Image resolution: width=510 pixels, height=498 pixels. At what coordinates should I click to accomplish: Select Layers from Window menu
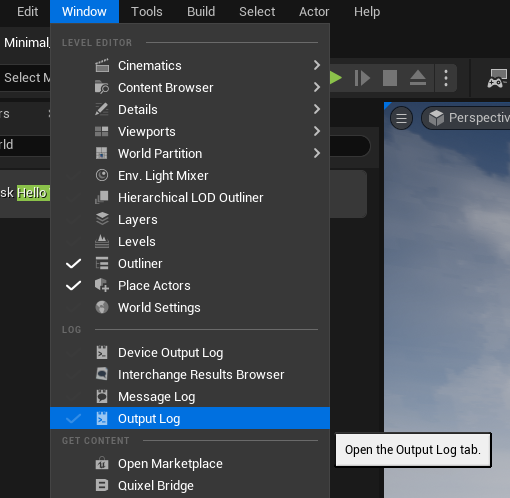[190, 219]
